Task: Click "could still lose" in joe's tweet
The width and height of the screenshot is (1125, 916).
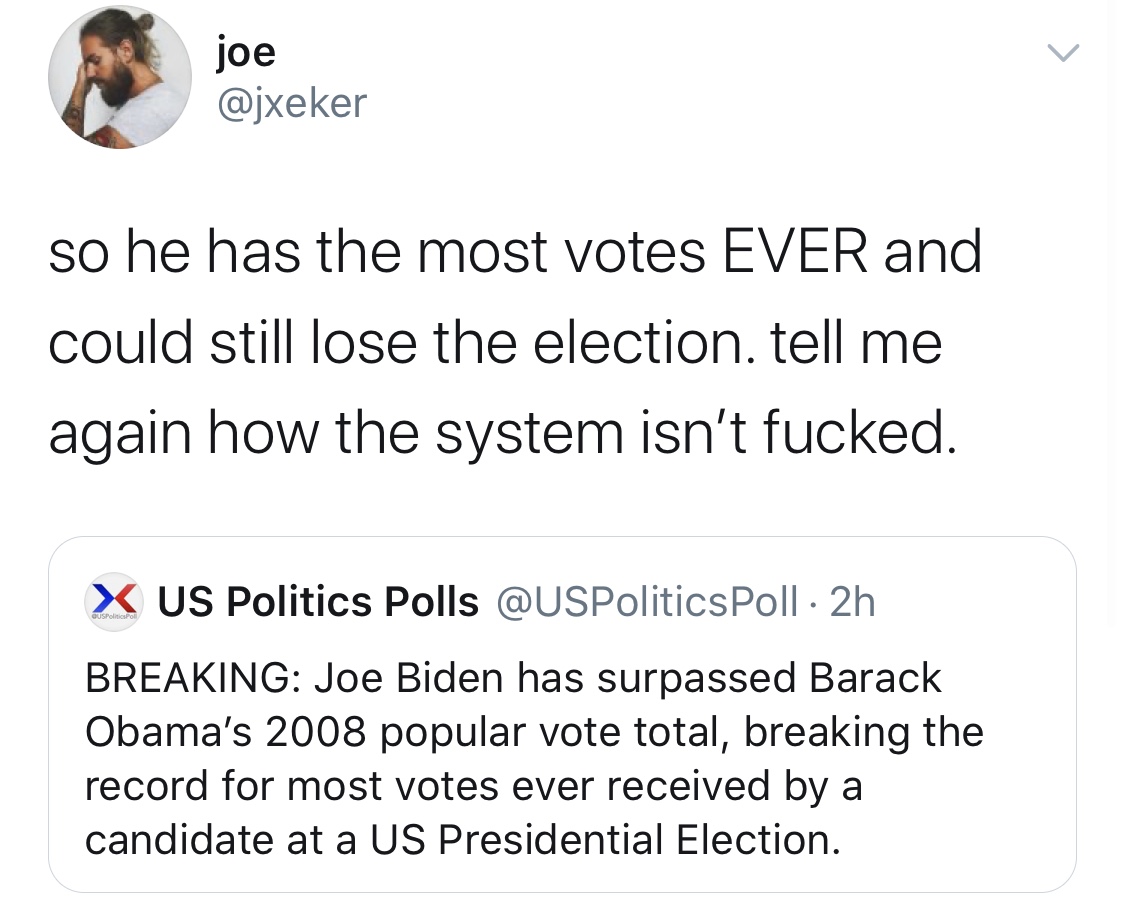Action: pos(233,343)
